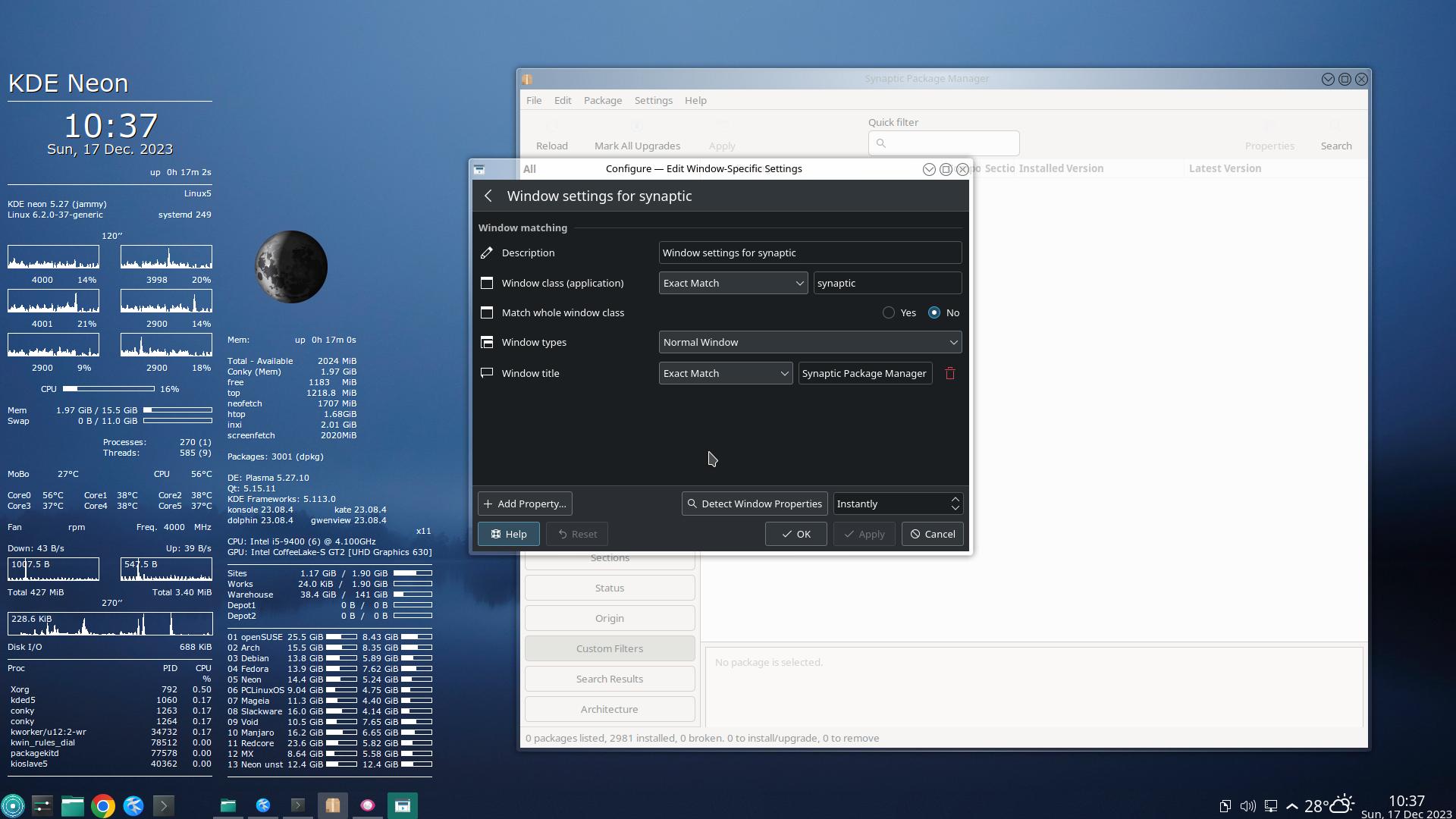1456x819 pixels.
Task: Select Yes for match whole window class
Action: (889, 312)
